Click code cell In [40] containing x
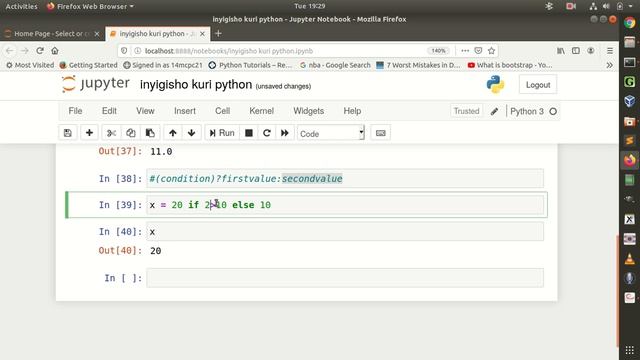Viewport: 640px width, 360px height. pos(345,232)
